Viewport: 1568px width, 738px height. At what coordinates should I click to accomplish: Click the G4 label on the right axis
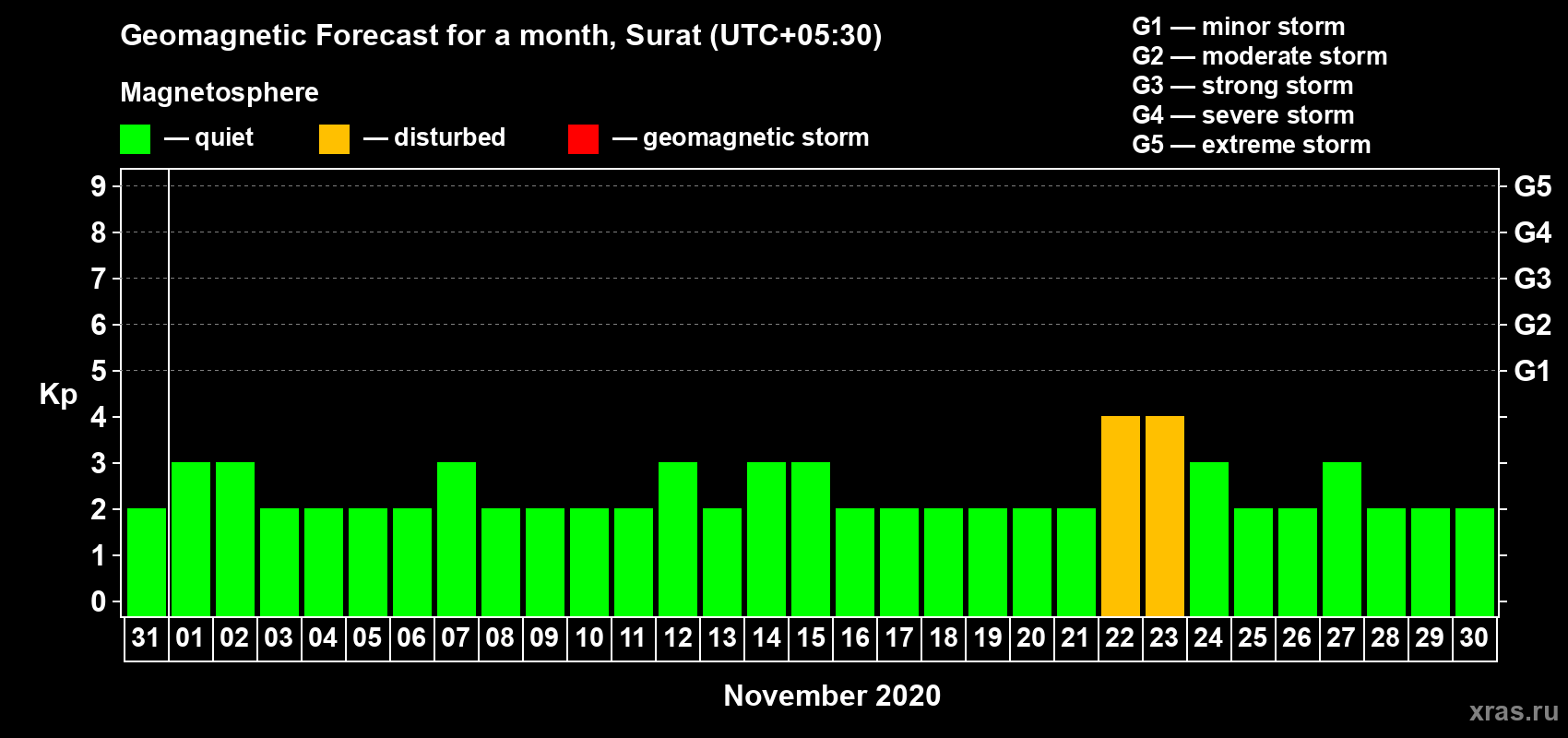point(1532,232)
